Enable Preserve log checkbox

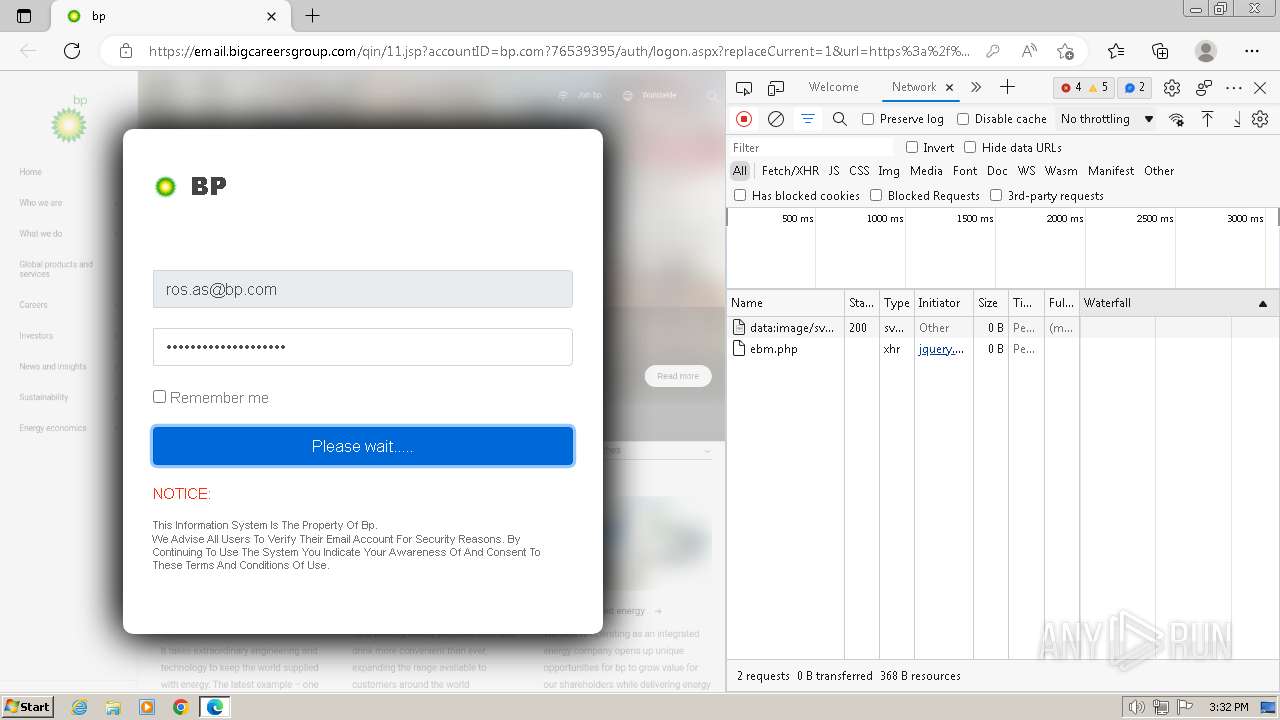[868, 119]
